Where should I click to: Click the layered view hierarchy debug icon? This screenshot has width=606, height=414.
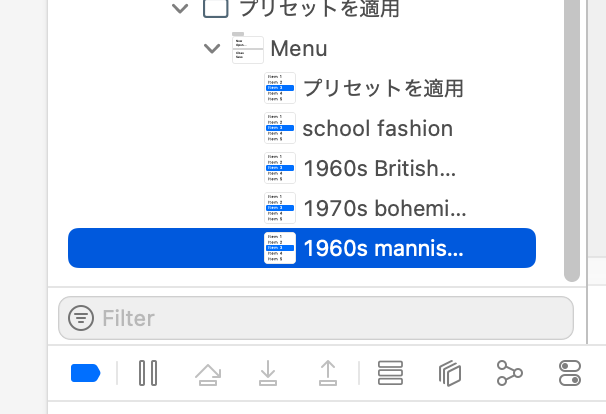click(x=450, y=374)
